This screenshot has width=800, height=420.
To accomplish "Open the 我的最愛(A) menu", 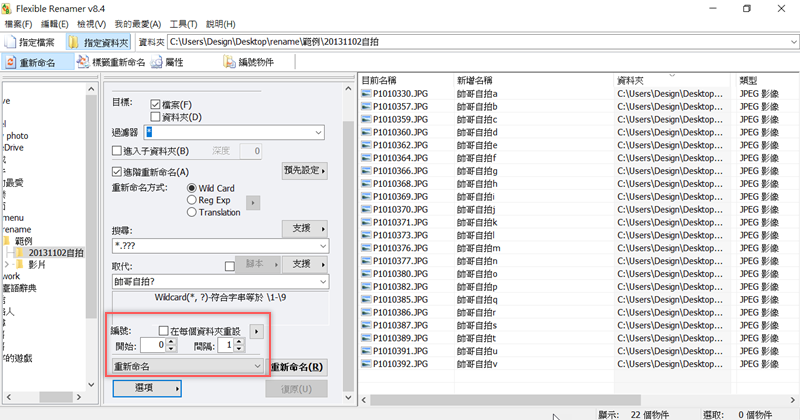I will 137,24.
